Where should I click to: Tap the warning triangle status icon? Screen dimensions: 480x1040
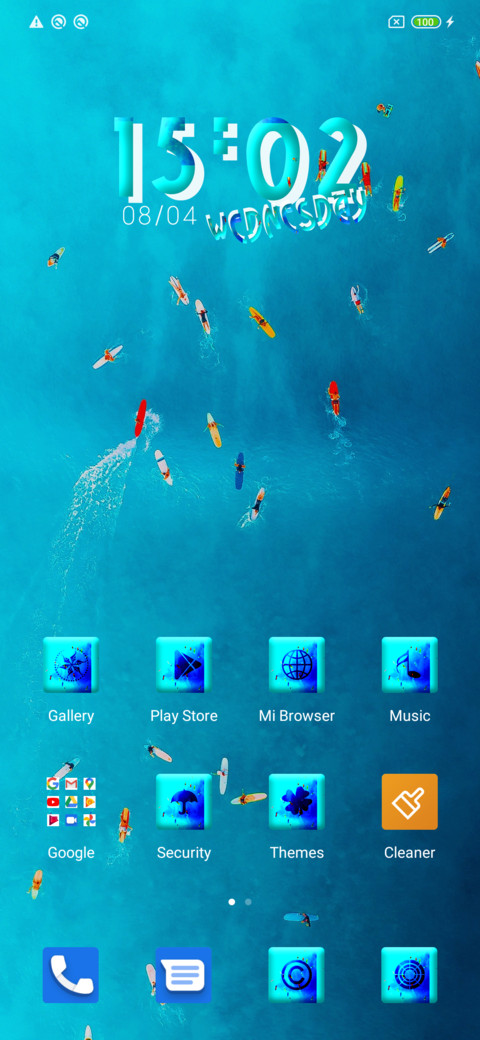coord(36,22)
